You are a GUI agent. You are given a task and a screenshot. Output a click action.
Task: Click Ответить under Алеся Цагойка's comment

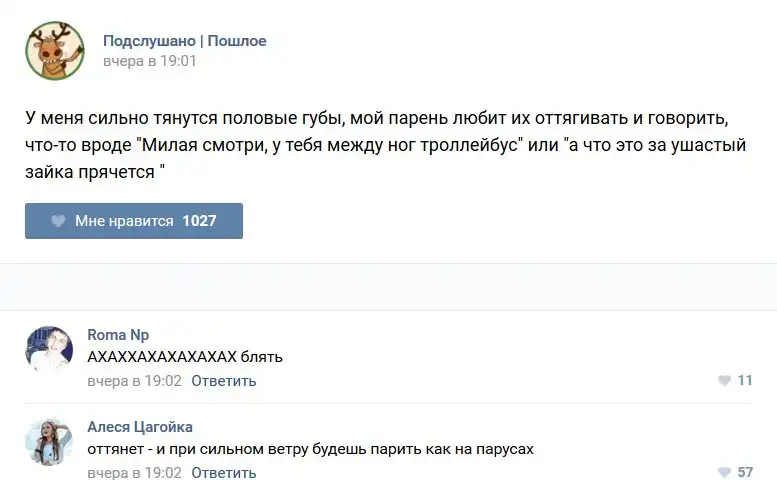(x=224, y=473)
